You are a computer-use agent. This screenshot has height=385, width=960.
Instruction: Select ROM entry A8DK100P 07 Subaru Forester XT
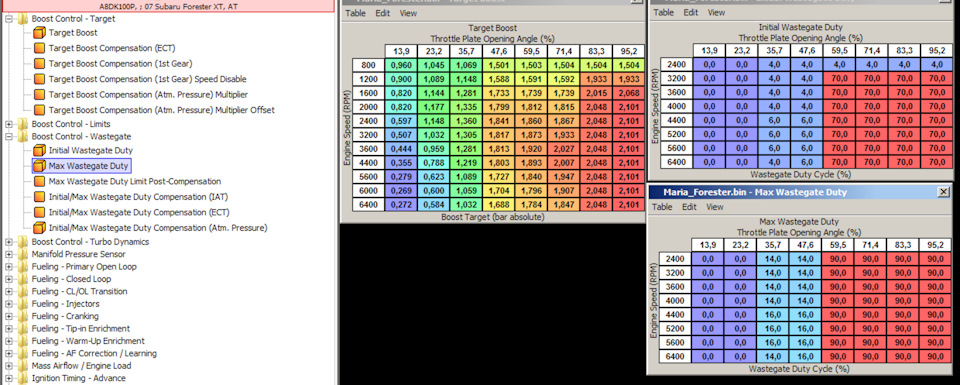click(x=168, y=6)
